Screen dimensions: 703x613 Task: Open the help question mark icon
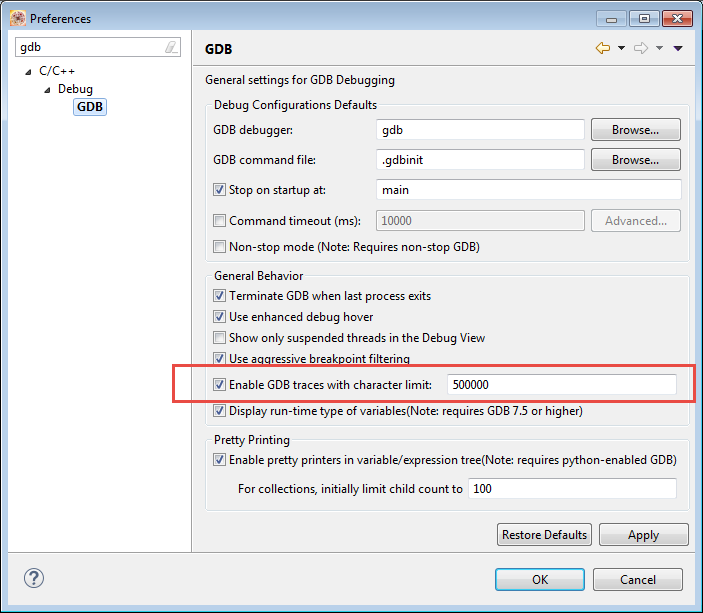pos(34,578)
